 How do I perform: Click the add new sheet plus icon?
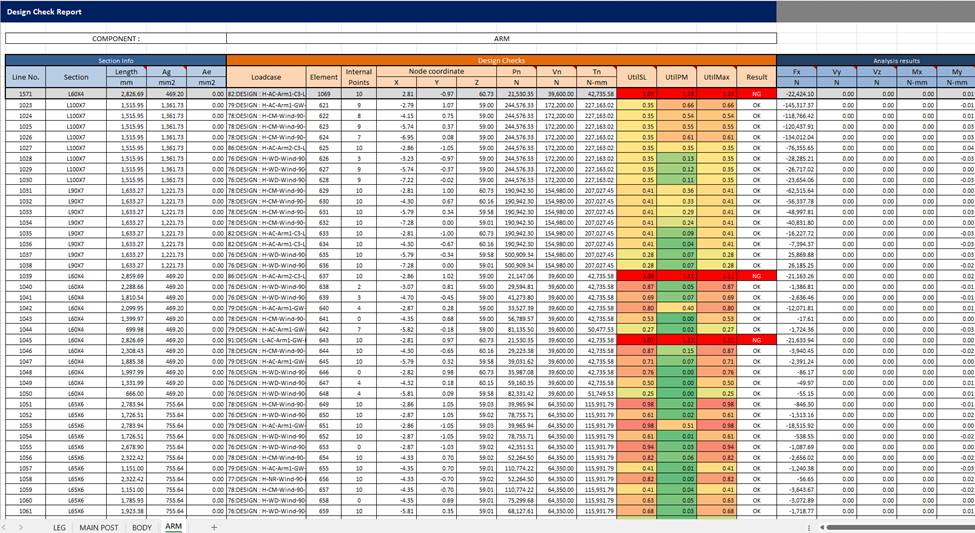[213, 526]
